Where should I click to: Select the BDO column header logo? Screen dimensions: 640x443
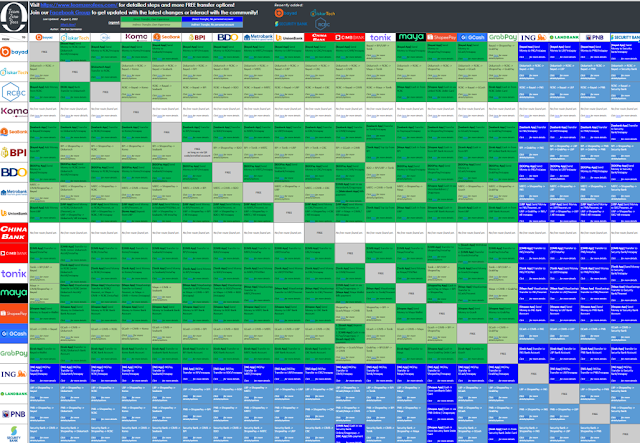pyautogui.click(x=228, y=37)
